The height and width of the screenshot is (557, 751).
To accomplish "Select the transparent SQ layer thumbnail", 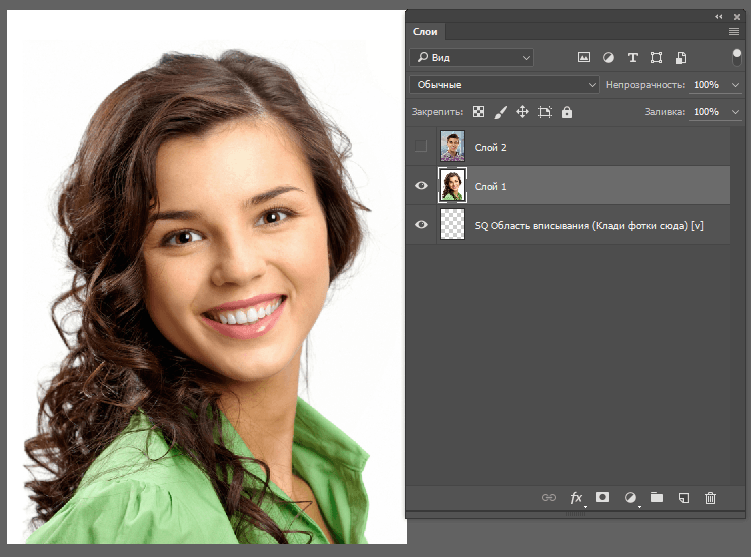I will [x=452, y=224].
